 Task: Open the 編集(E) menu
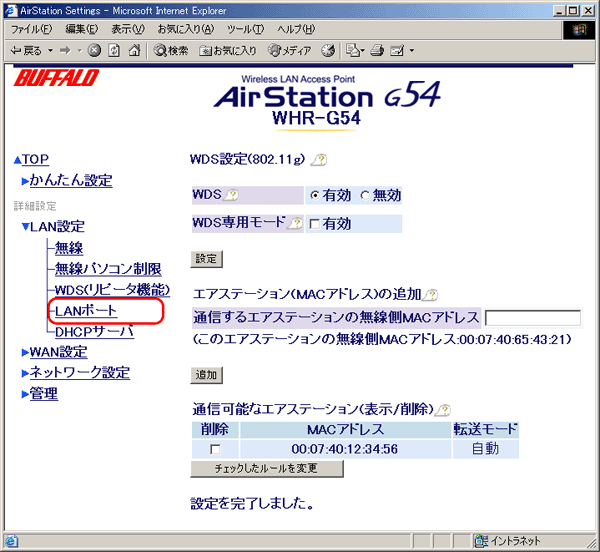pos(82,29)
